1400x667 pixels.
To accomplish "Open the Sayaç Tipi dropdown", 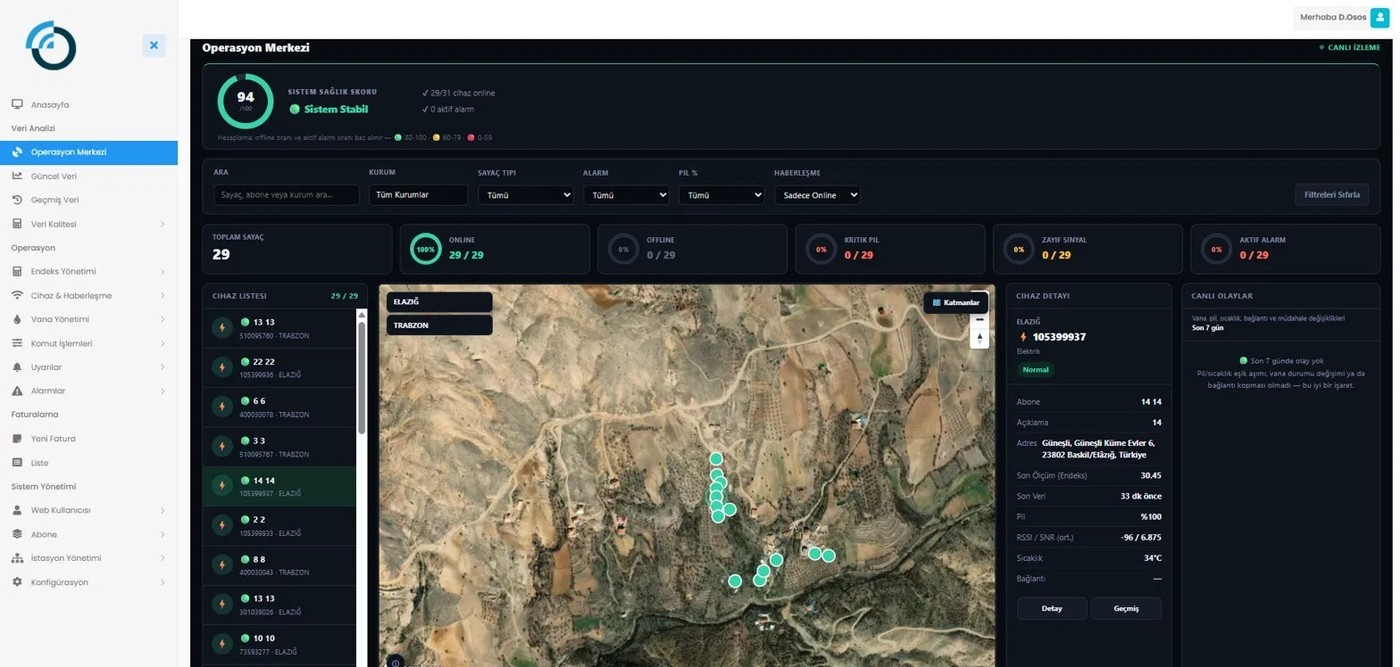I will (525, 195).
